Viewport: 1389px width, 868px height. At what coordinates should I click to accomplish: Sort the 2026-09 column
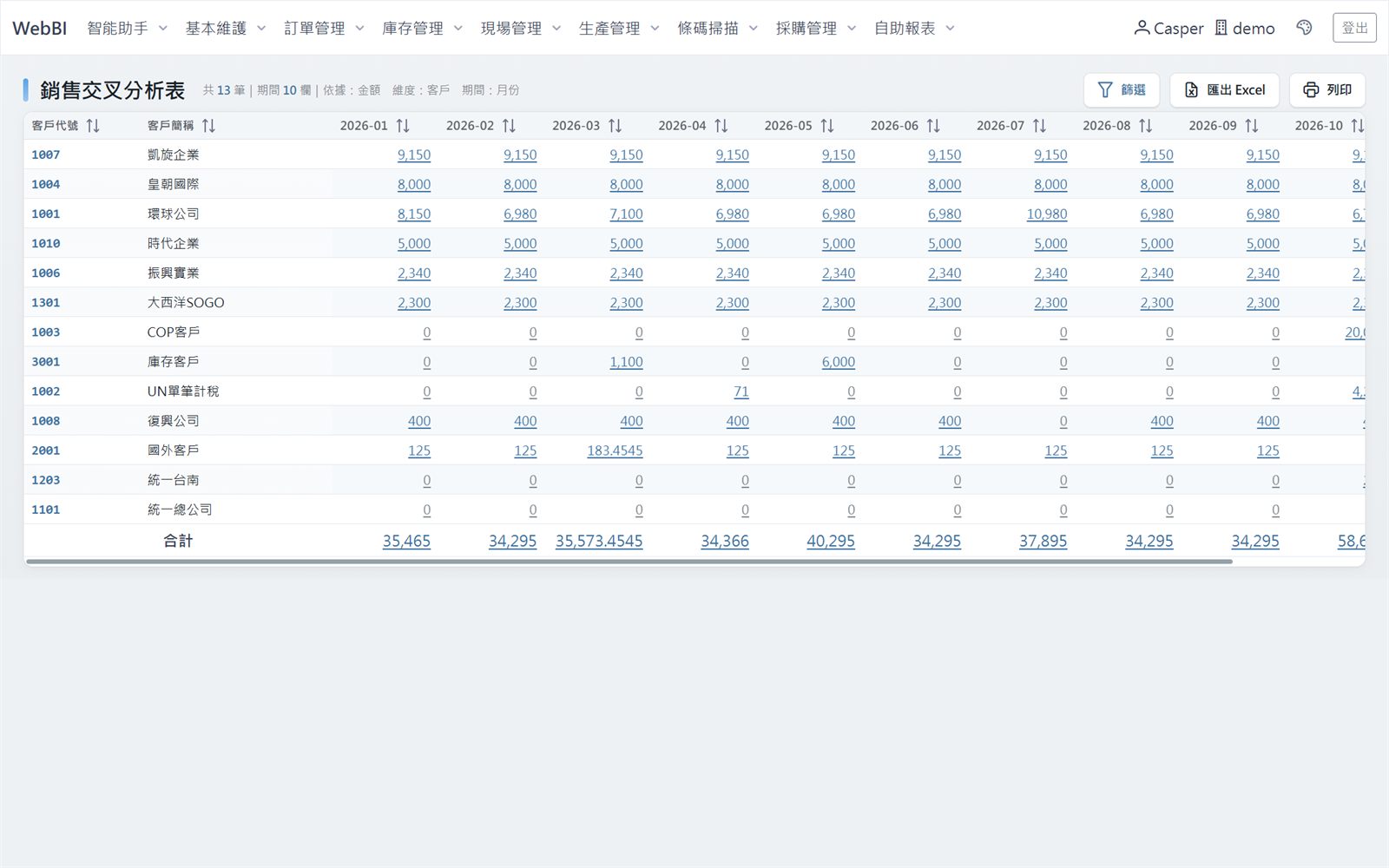tap(1251, 126)
